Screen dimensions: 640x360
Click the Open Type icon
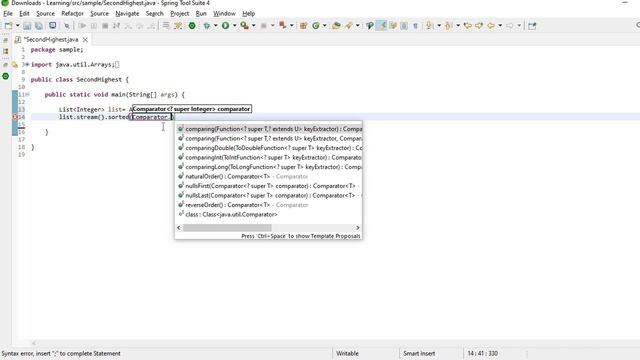coord(336,26)
